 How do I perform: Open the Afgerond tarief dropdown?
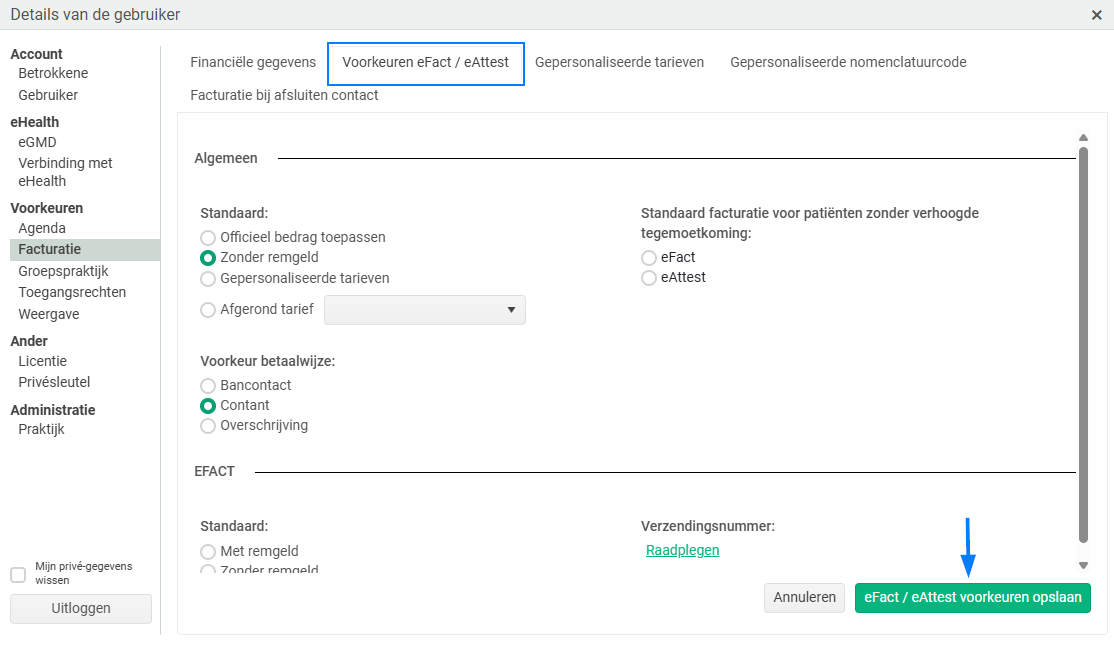click(425, 310)
